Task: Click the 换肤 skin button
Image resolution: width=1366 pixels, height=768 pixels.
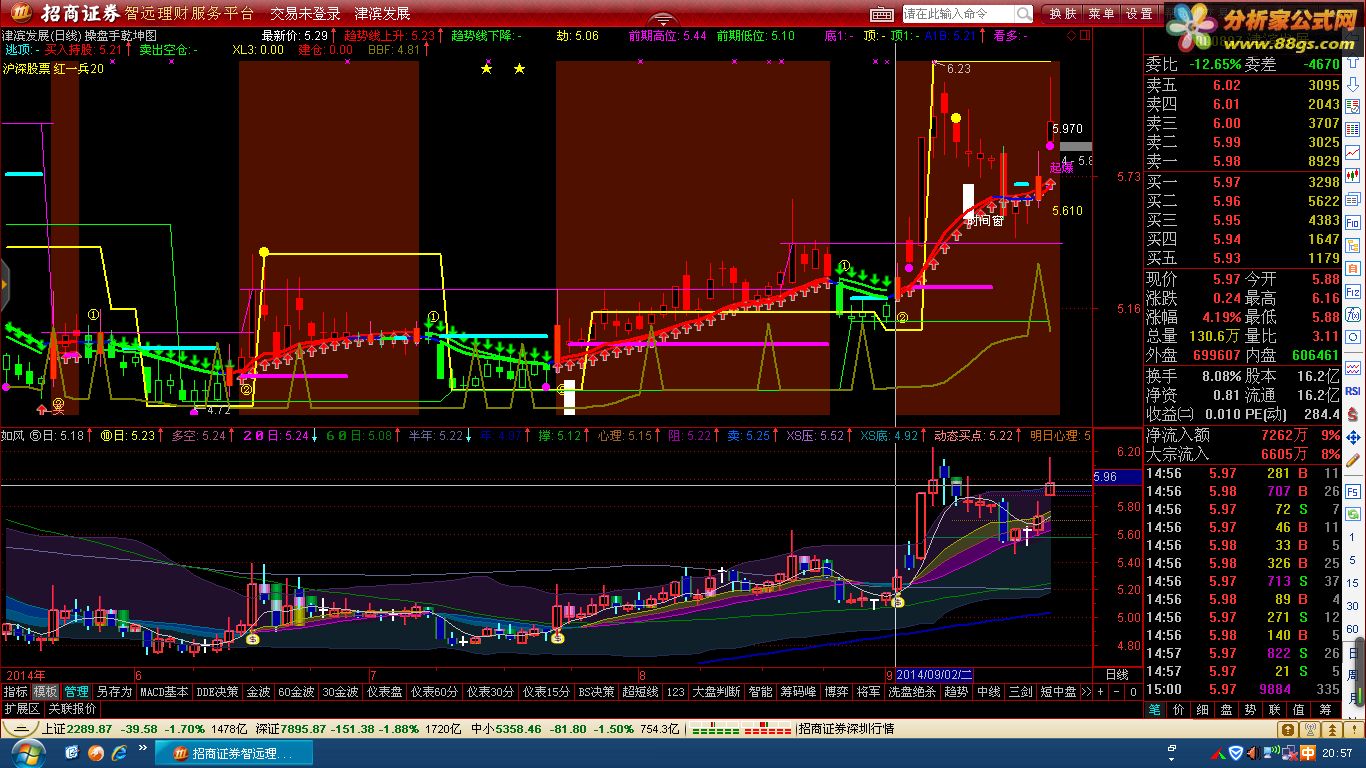Action: point(1062,14)
